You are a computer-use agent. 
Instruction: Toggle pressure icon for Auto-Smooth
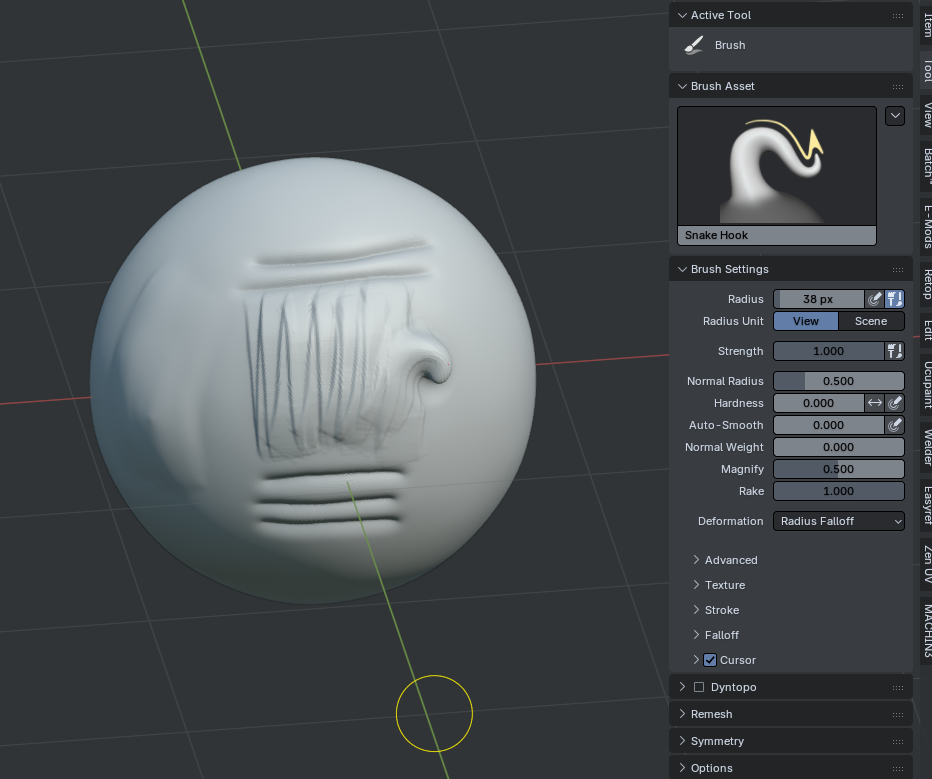(x=895, y=425)
